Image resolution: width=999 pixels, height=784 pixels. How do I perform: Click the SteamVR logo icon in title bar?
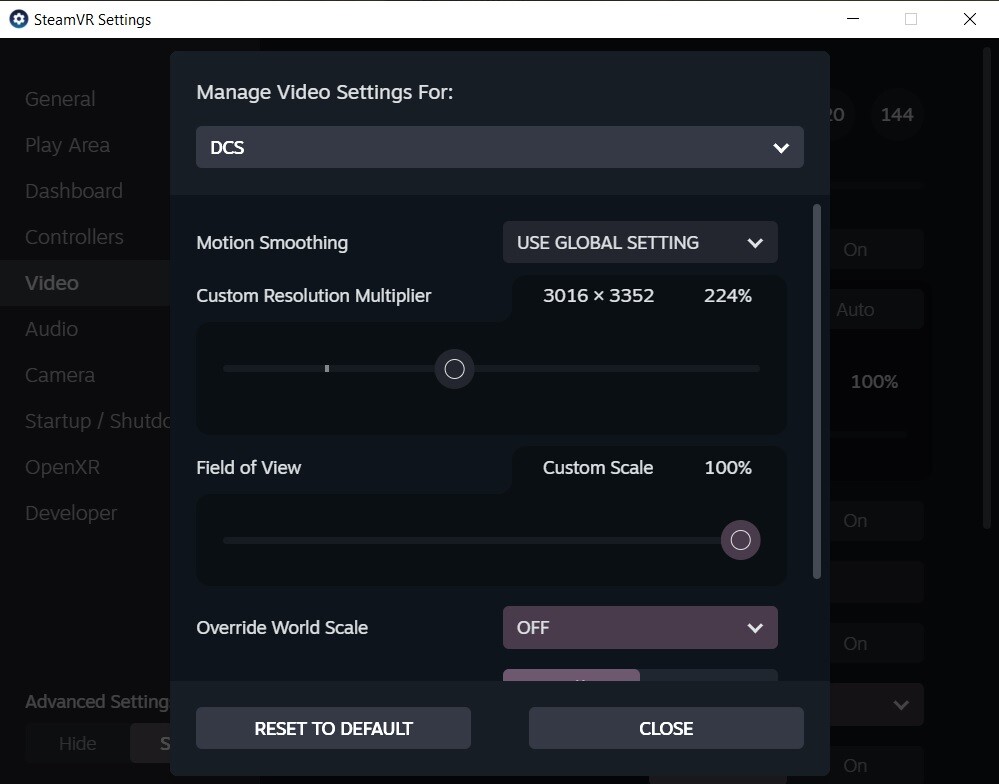point(18,19)
